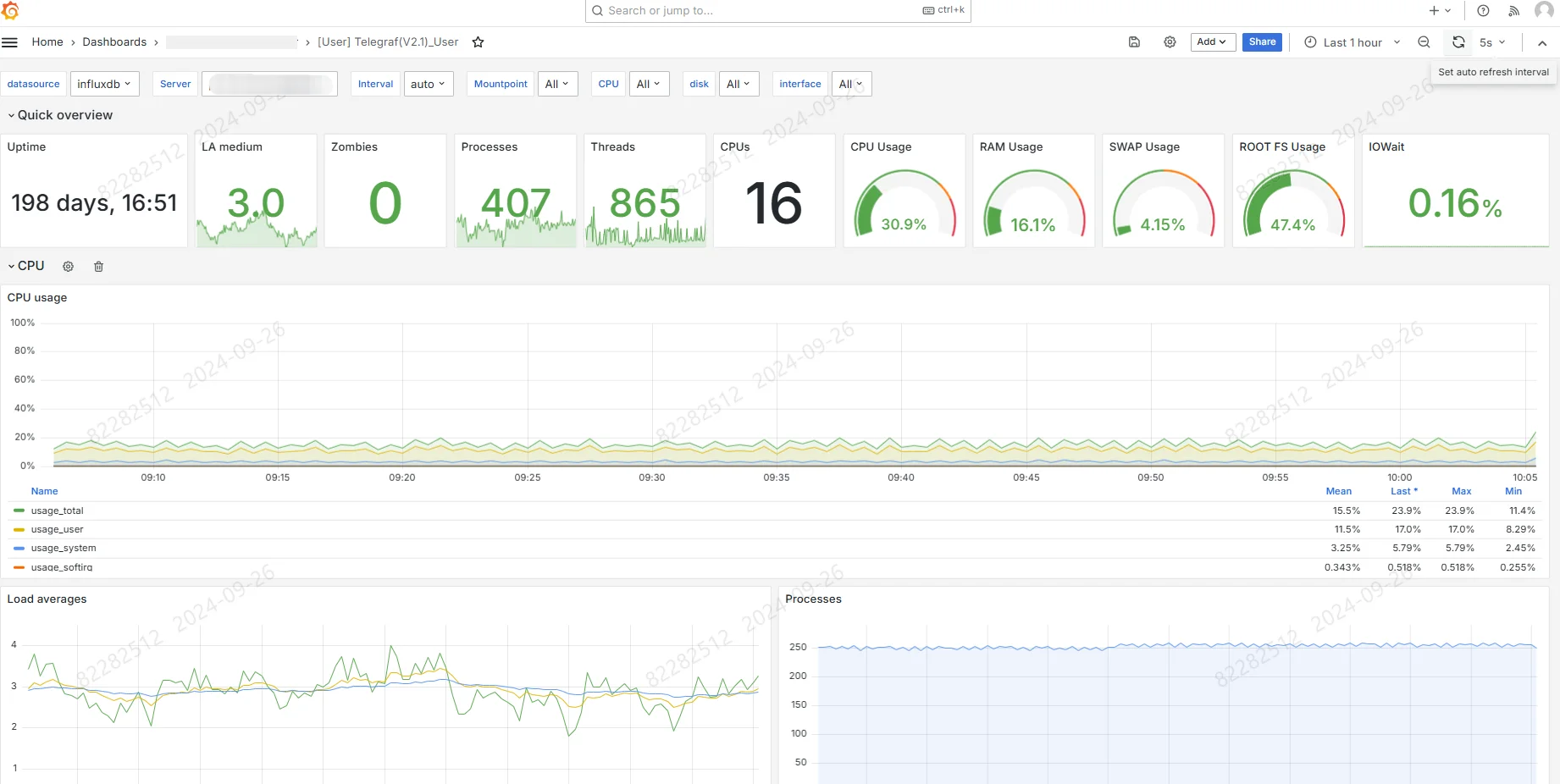Click the save dashboard icon

pos(1134,42)
